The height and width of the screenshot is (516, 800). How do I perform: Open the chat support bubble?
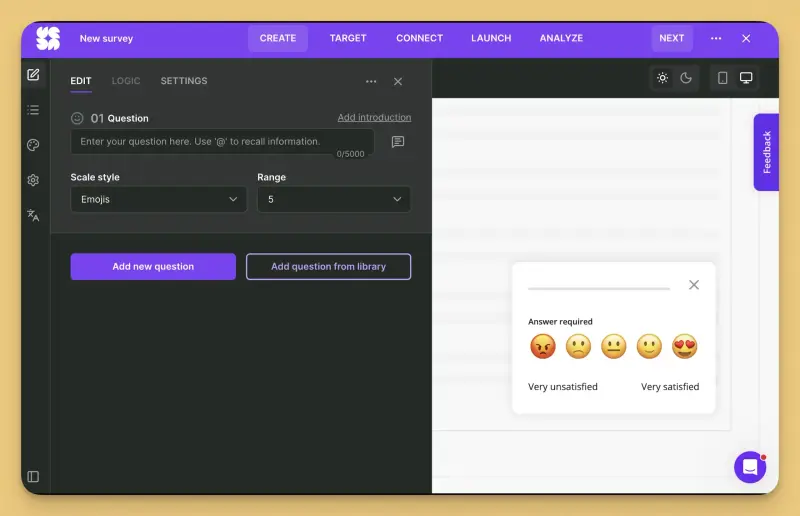click(x=750, y=467)
